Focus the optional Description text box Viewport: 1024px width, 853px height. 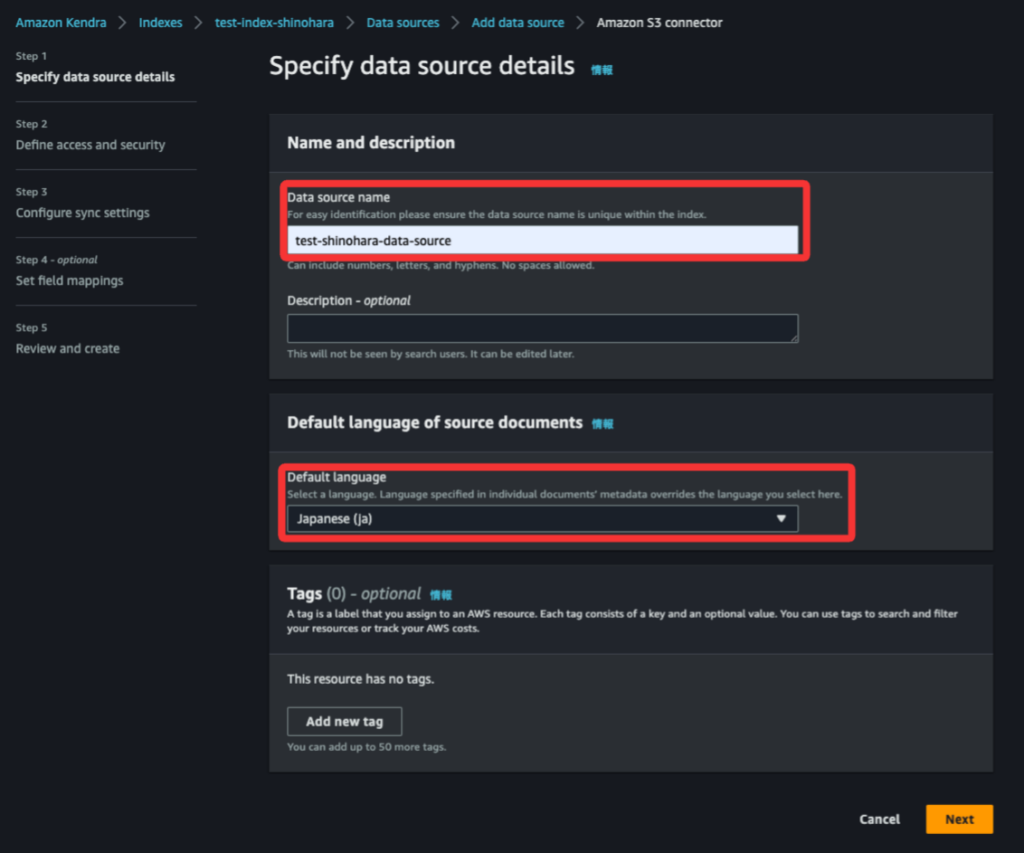coord(542,329)
